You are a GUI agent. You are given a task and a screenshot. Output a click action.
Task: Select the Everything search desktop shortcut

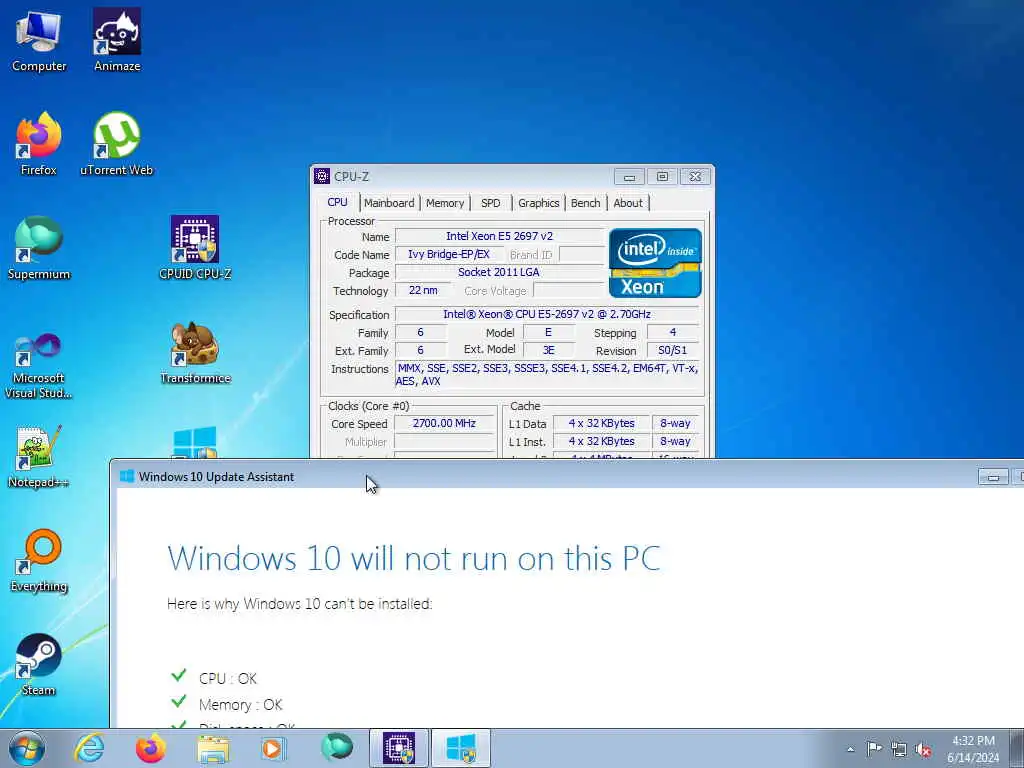point(39,560)
